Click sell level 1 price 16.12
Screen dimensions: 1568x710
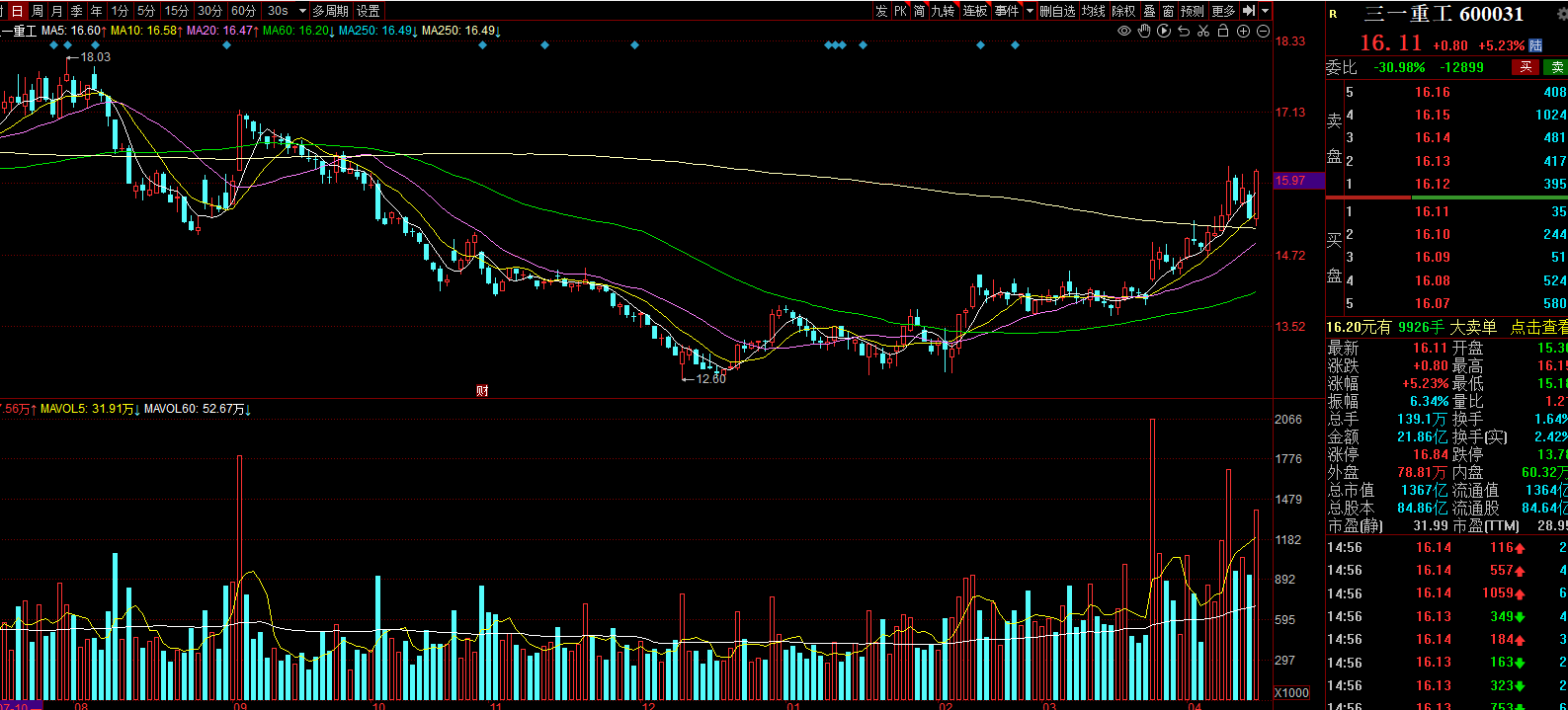pos(1432,184)
